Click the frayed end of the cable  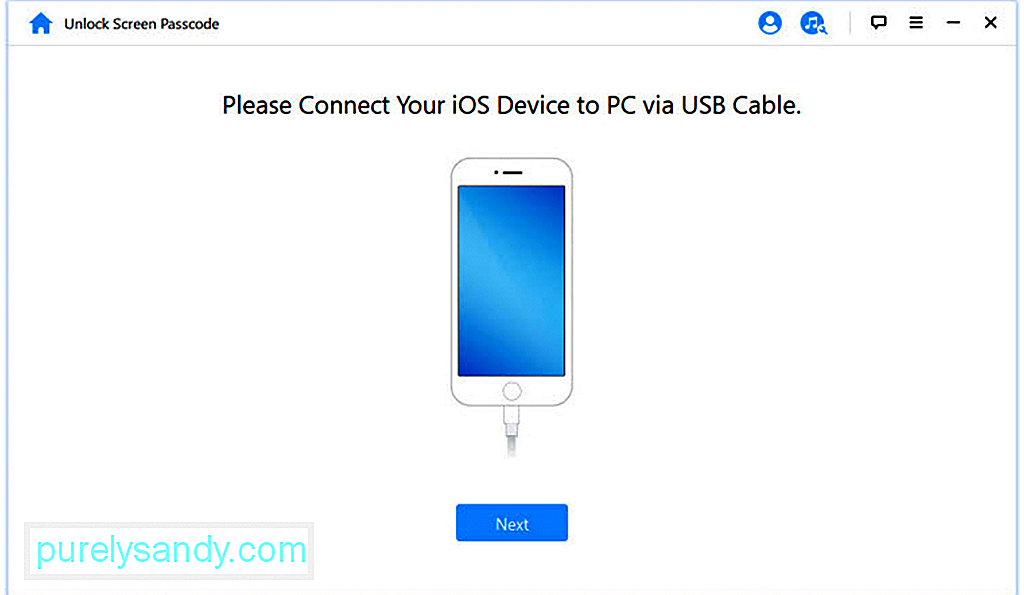click(511, 447)
